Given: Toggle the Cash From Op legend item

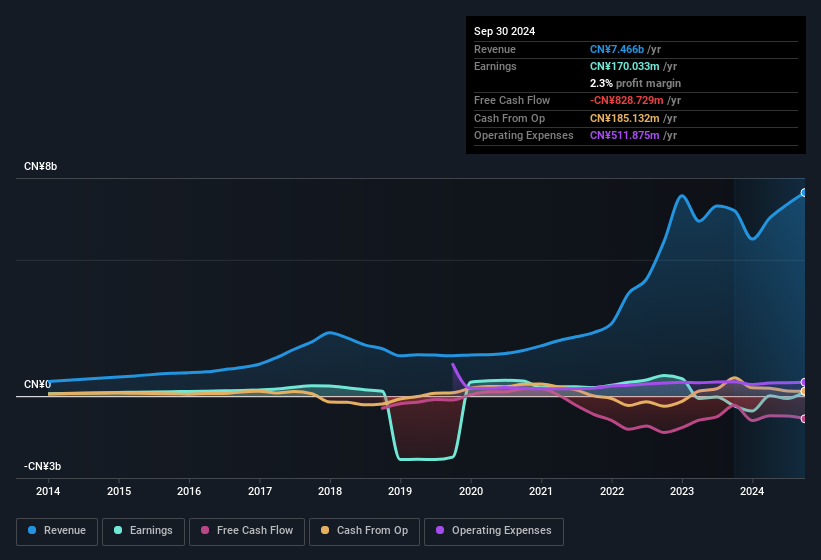Looking at the screenshot, I should pos(364,530).
